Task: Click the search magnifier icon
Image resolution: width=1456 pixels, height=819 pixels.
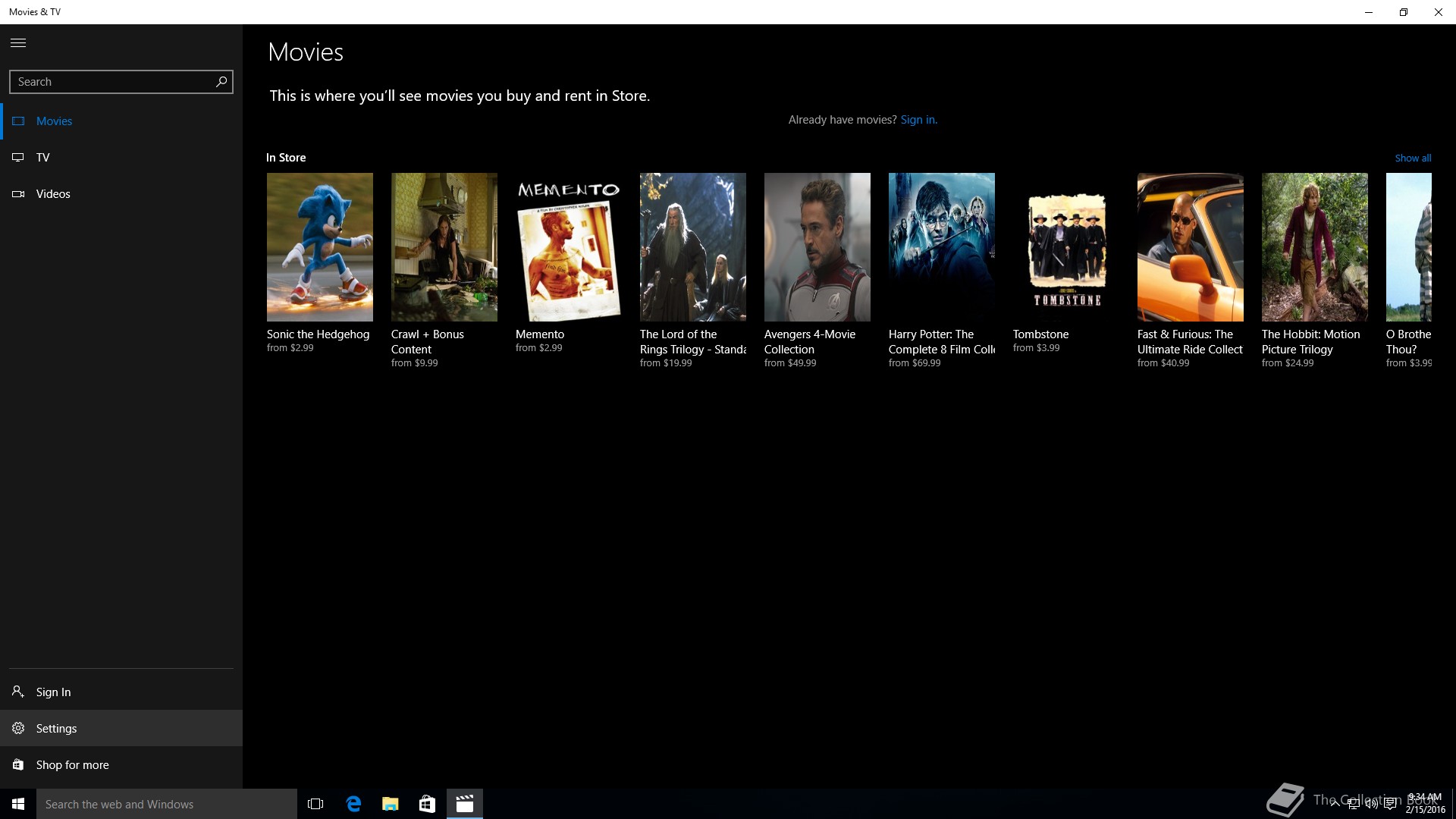Action: pyautogui.click(x=221, y=82)
